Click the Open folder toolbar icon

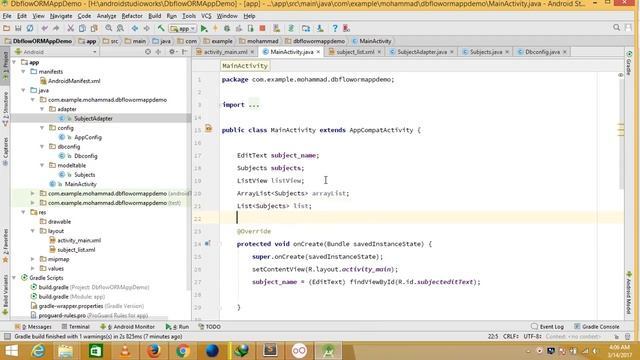(6, 28)
